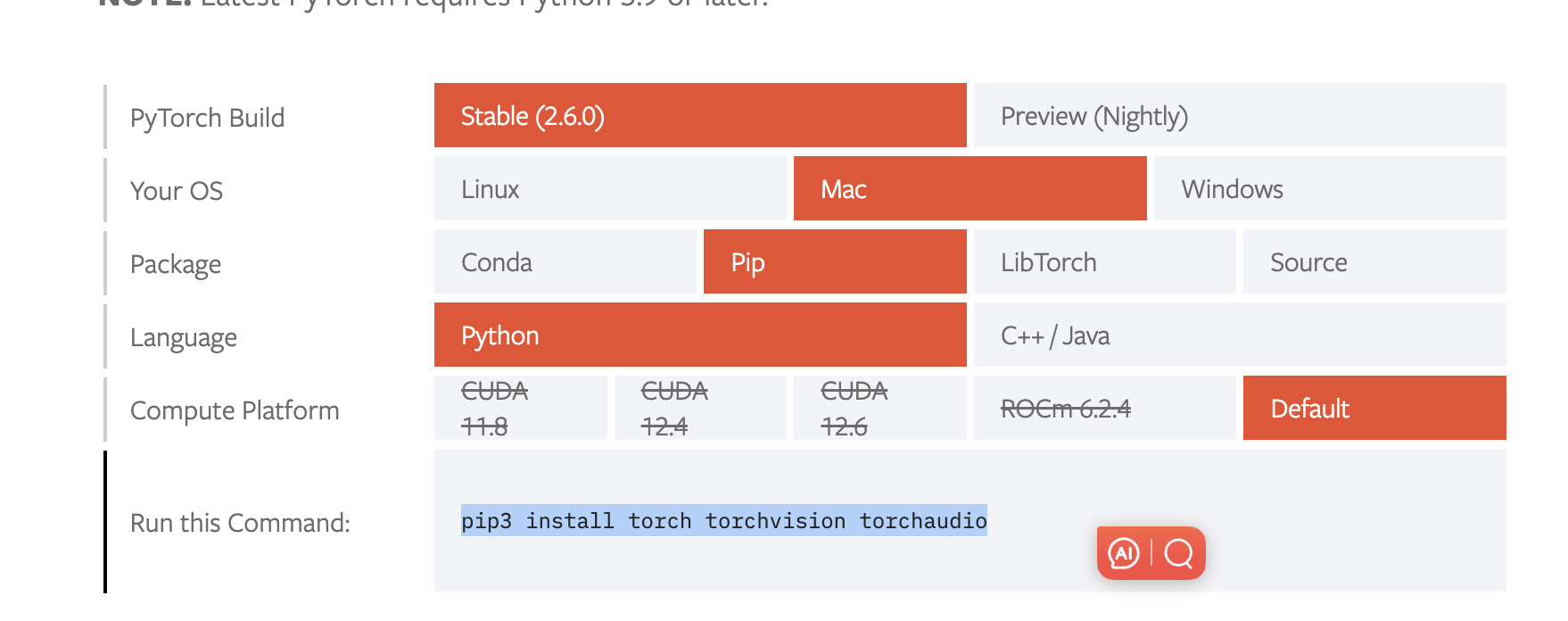The image size is (1568, 621).
Task: Click the disabled CUDA 12.4 option
Action: 700,409
